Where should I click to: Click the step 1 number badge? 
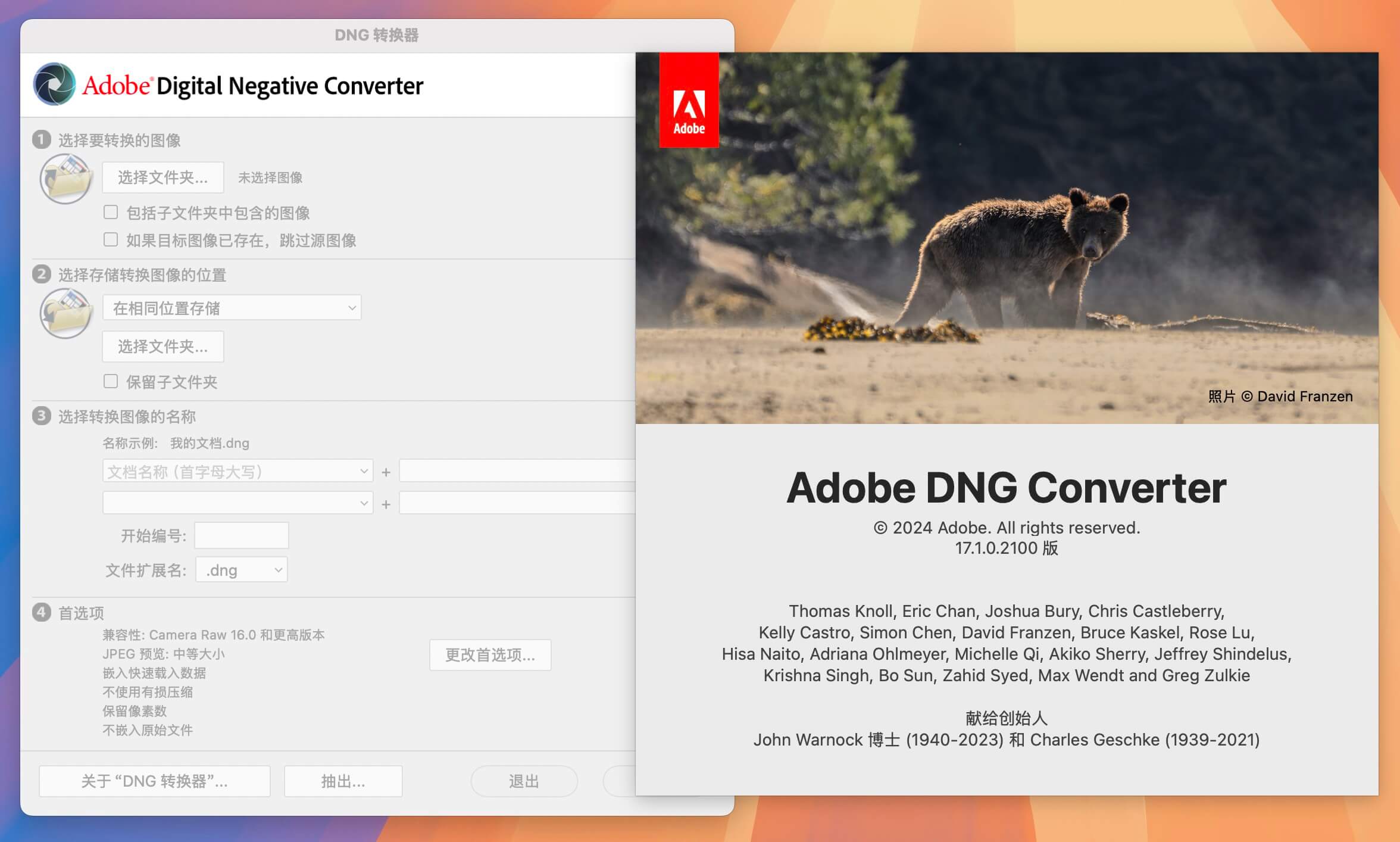(41, 140)
